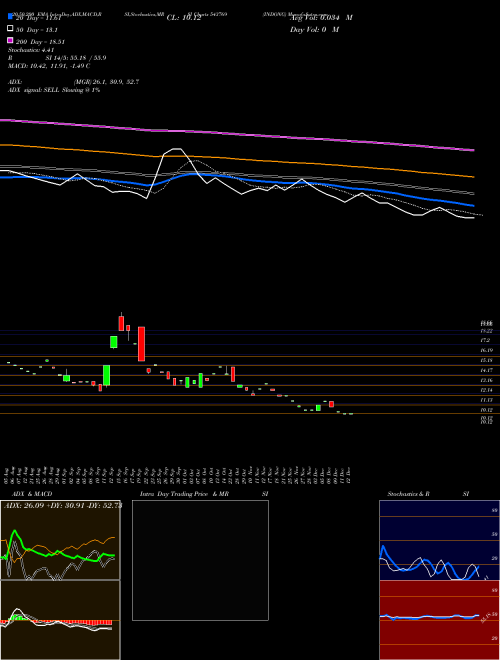Click the tallest red candlestick in September
Image resolution: width=500 pixels, height=660 pixels.
(141, 344)
